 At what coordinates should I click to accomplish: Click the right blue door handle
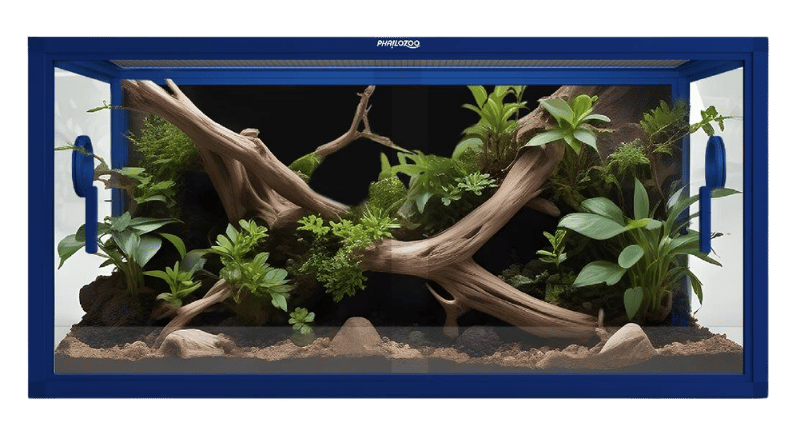coord(712,194)
